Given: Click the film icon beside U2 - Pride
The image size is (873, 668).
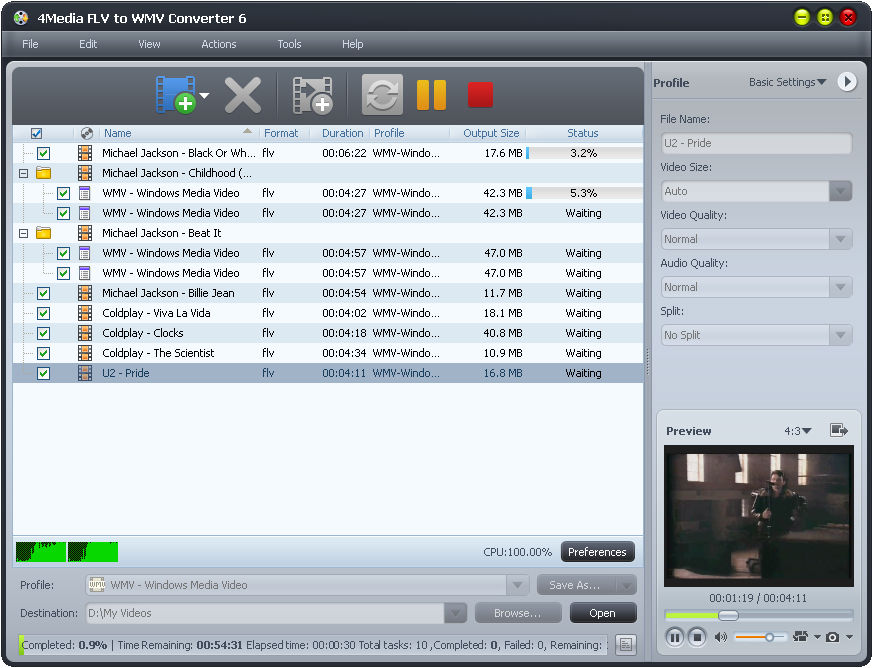Looking at the screenshot, I should coord(85,373).
